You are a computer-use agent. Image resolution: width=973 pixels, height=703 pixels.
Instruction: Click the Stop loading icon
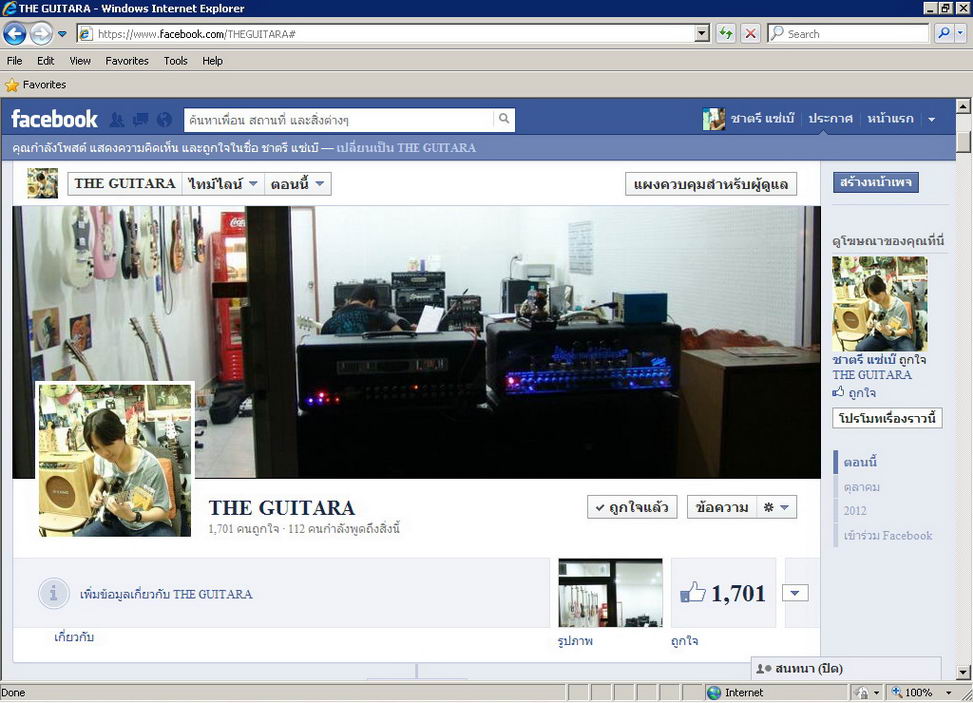click(750, 34)
